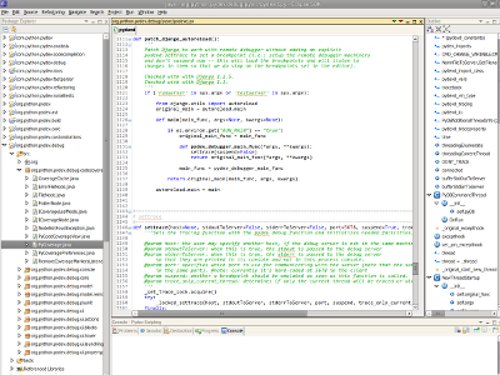Open the Project menu
Screen dimensions: 500x375
115,12
